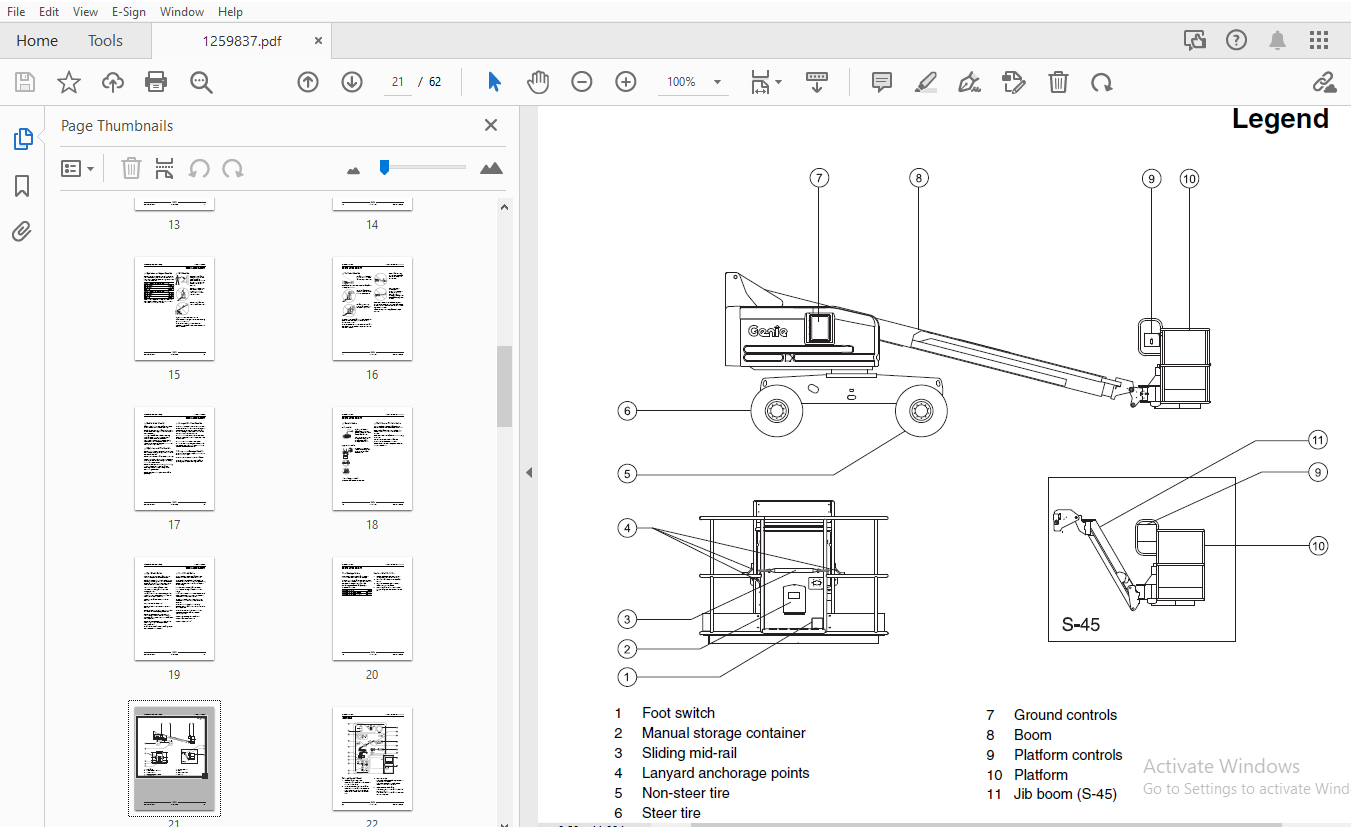1351x827 pixels.
Task: Open Page Thumbnails sidebar icon
Action: (22, 139)
